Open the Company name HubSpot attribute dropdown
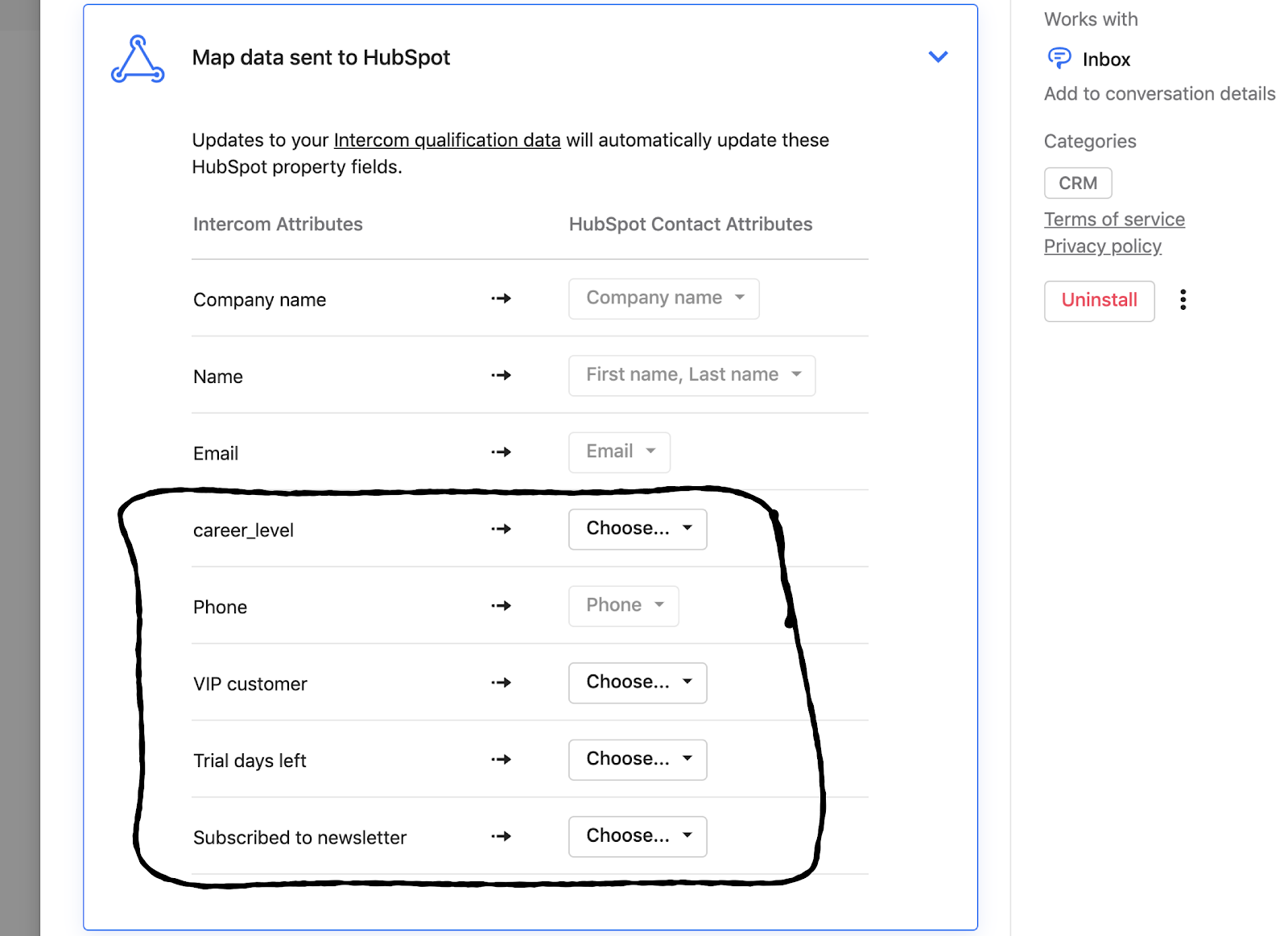 [664, 299]
